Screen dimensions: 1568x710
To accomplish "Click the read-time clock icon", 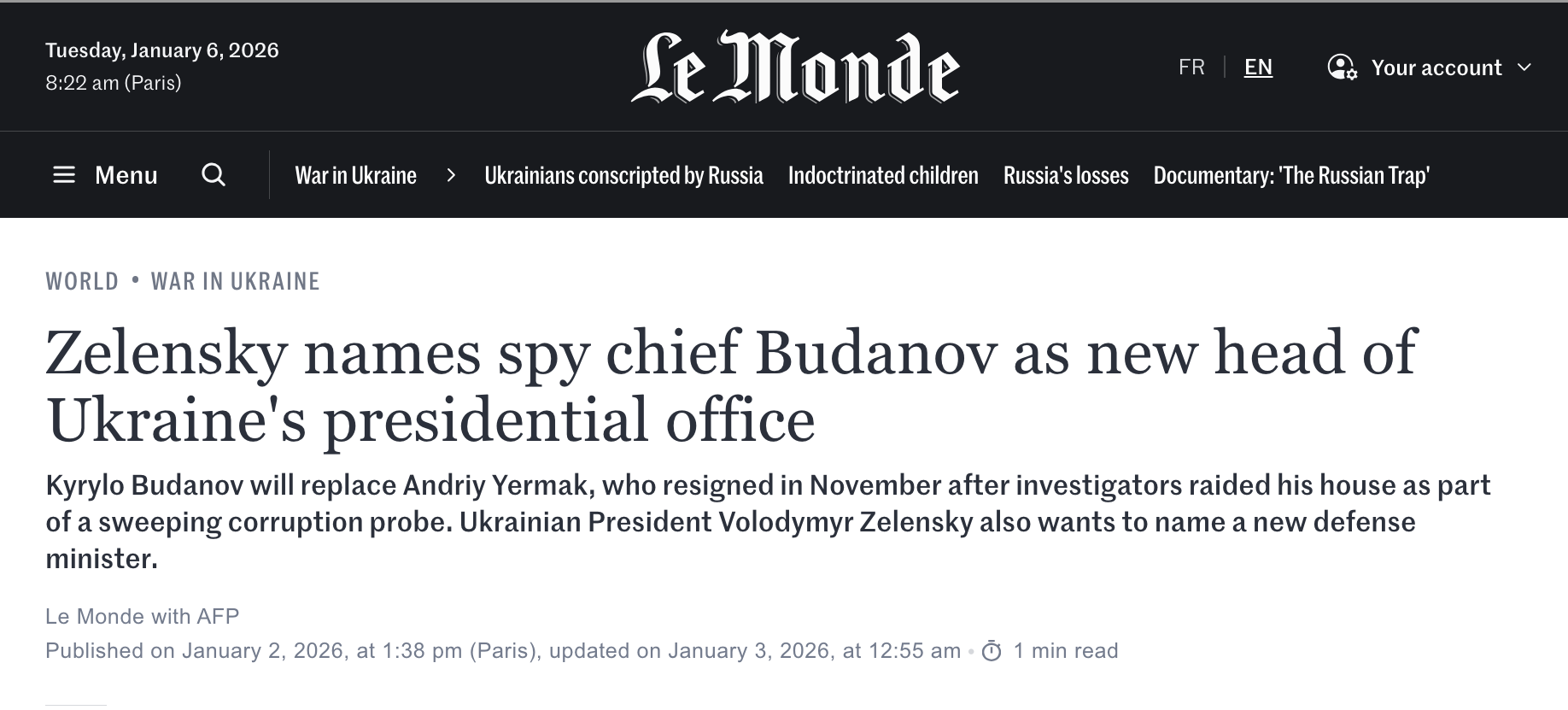I will point(992,652).
